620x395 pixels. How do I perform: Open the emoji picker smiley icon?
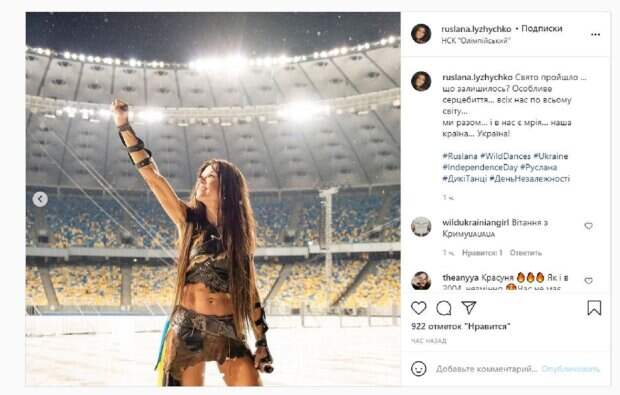(419, 369)
